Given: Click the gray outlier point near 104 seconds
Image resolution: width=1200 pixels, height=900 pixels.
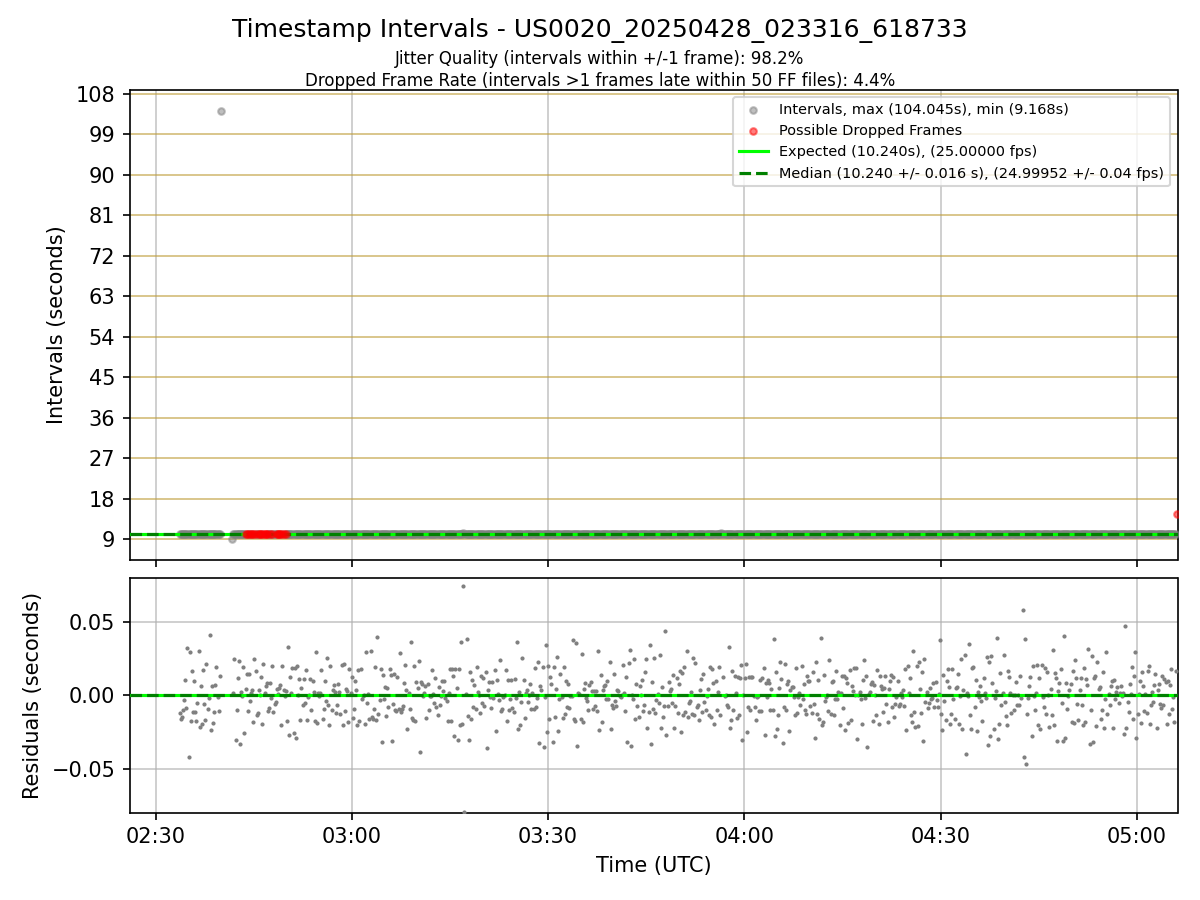Looking at the screenshot, I should pyautogui.click(x=221, y=111).
